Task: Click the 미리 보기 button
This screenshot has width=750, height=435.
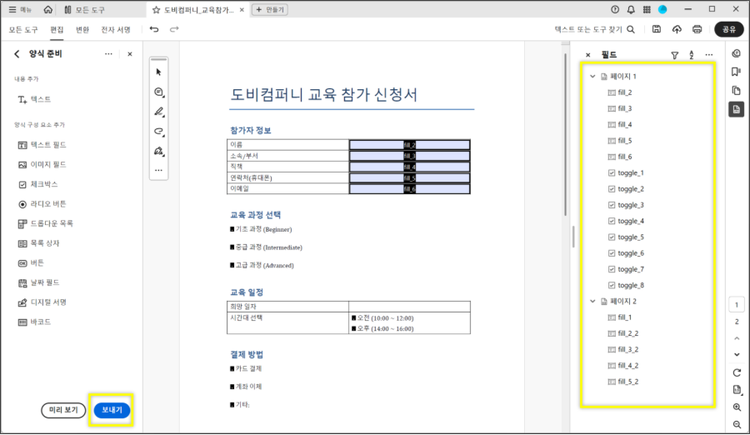Action: pyautogui.click(x=63, y=410)
